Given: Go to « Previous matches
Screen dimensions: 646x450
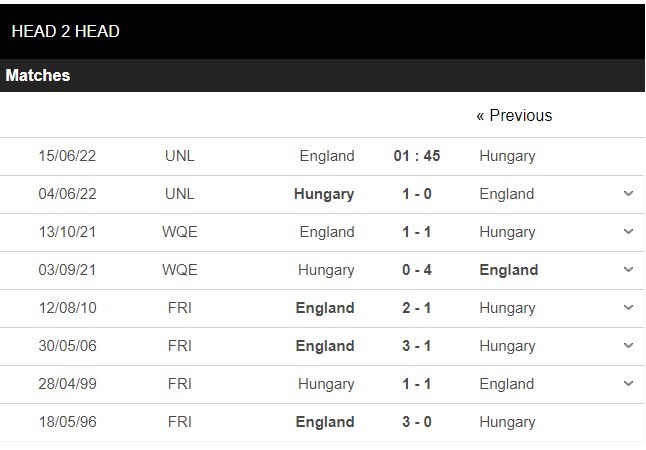Looking at the screenshot, I should pyautogui.click(x=514, y=116).
